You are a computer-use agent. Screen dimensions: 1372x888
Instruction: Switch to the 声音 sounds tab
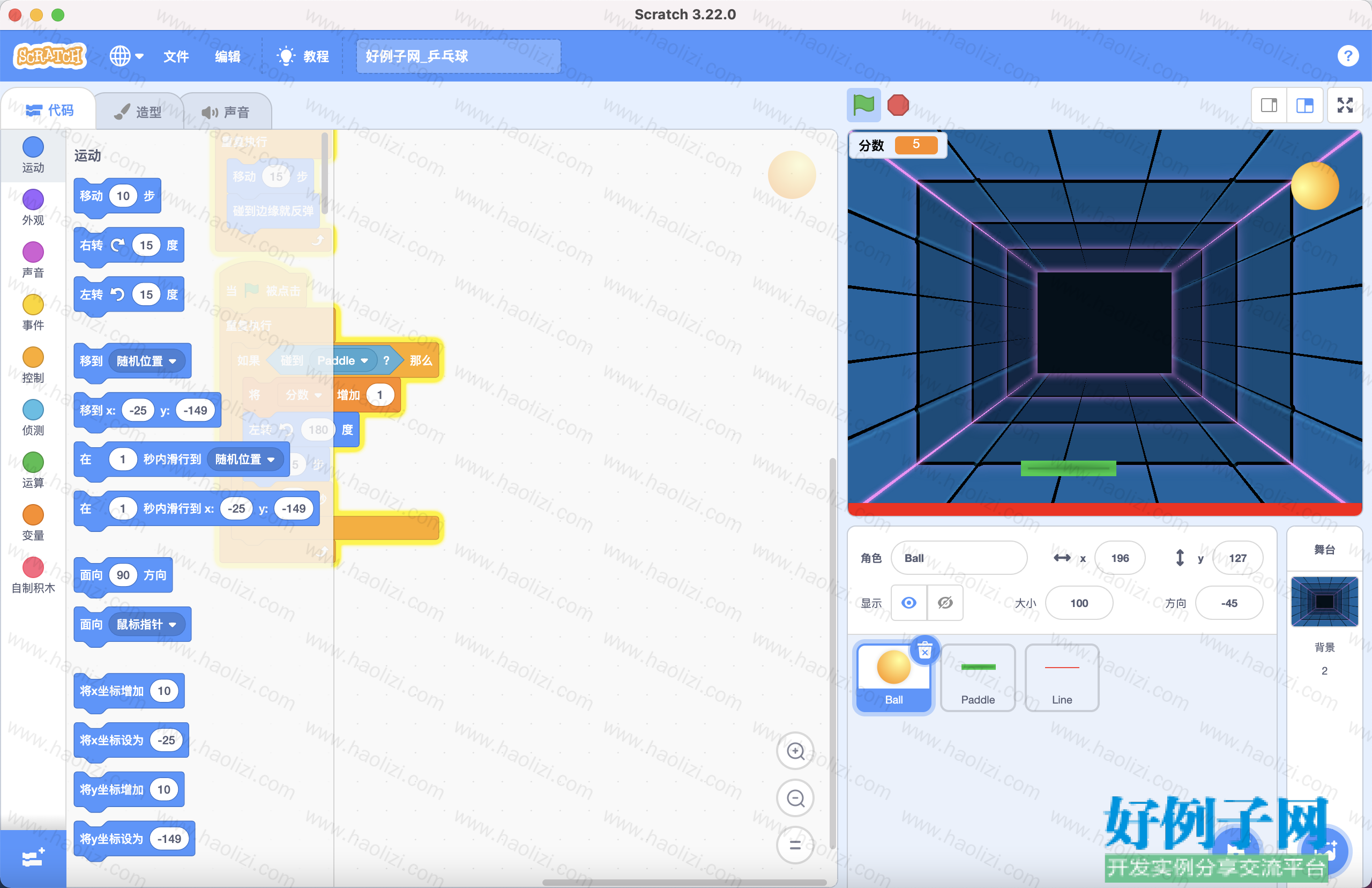(x=226, y=112)
